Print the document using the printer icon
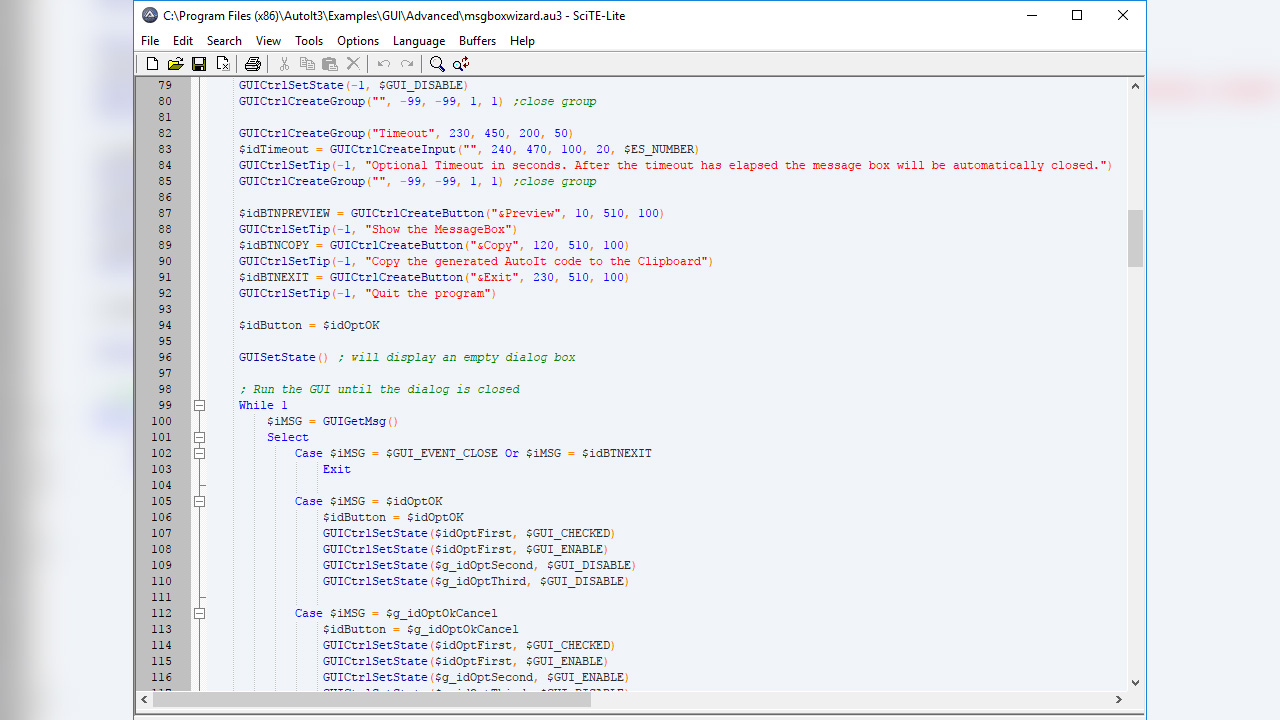Screen dimensions: 1280x720 253,64
